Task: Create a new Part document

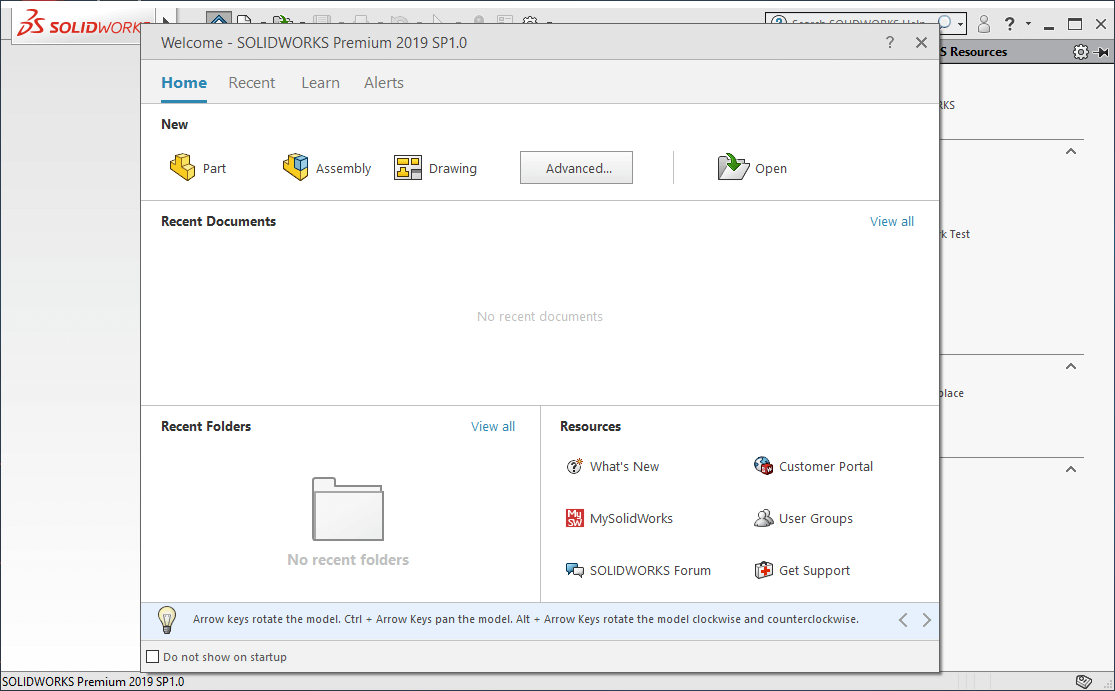Action: click(x=198, y=168)
